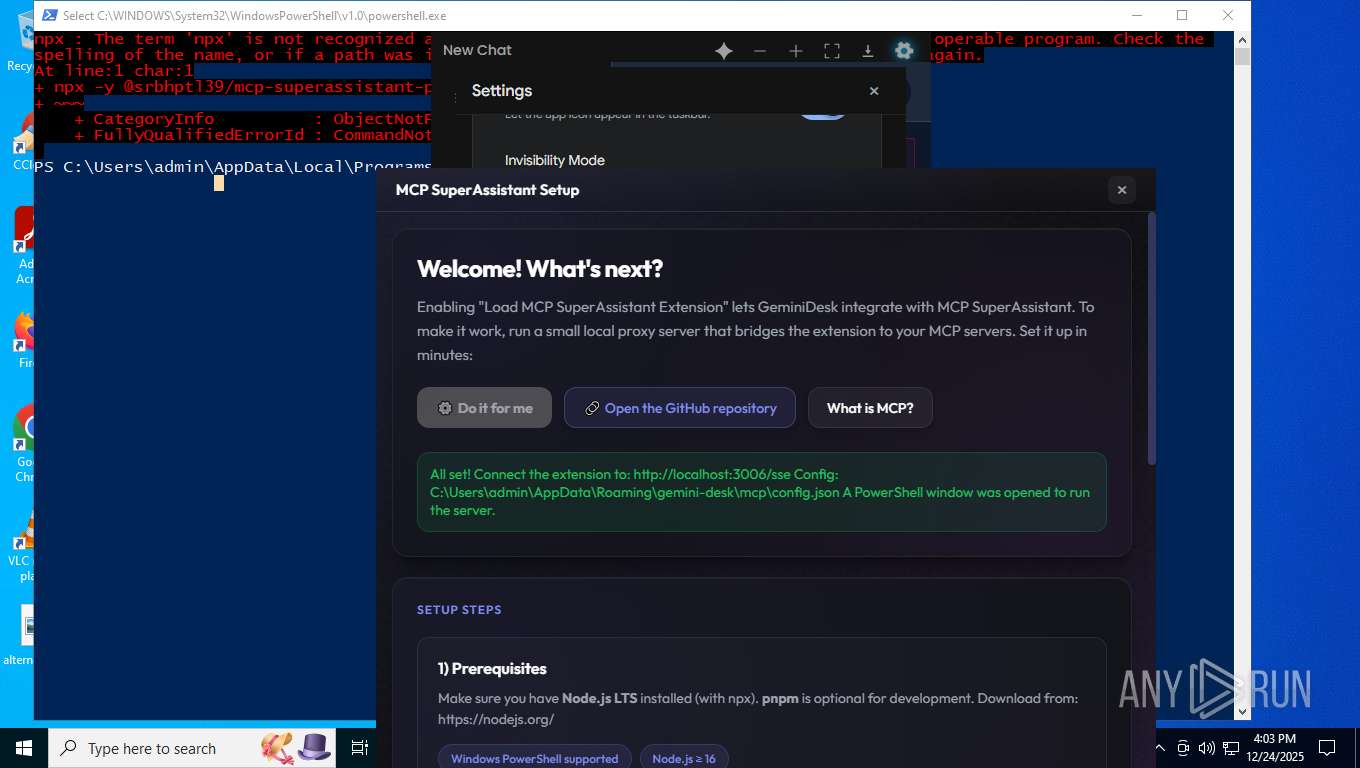This screenshot has width=1360, height=768.
Task: Show hidden system tray icons chevron
Action: pyautogui.click(x=1160, y=748)
